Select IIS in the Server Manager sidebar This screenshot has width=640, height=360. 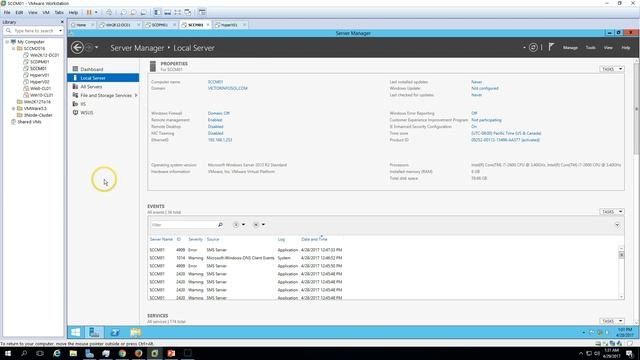pyautogui.click(x=83, y=104)
